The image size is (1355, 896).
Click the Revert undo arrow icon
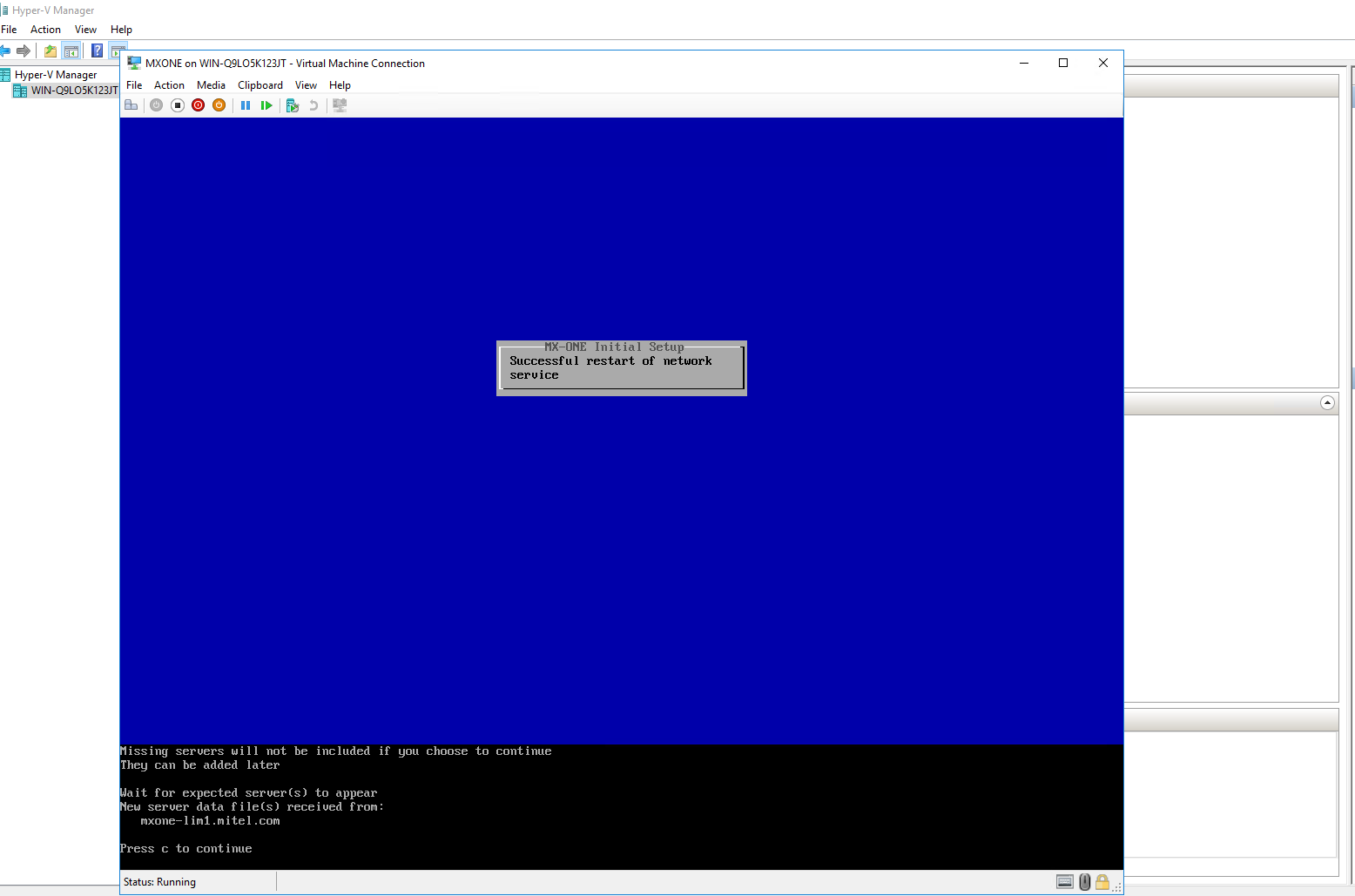click(313, 105)
